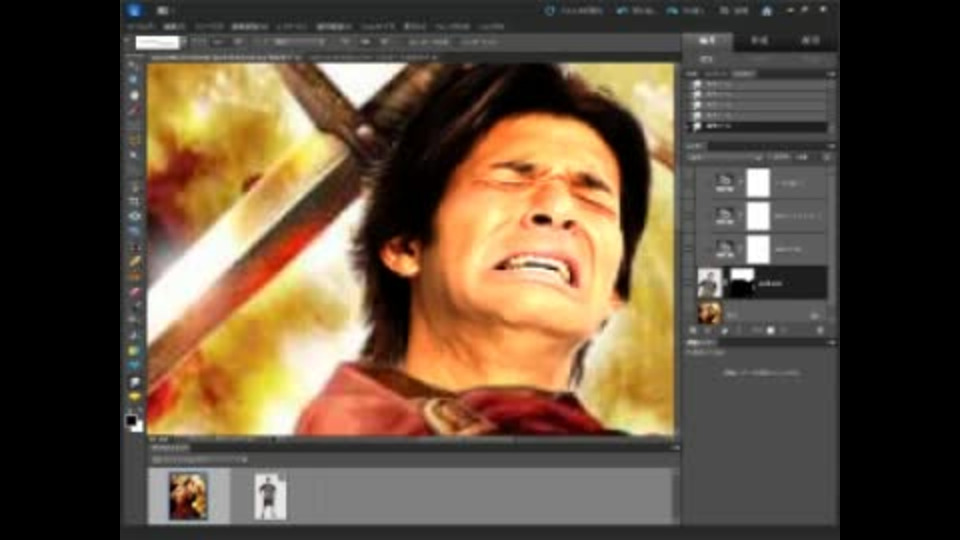The height and width of the screenshot is (540, 960).
Task: Click the Undo button in top bar
Action: (x=637, y=10)
